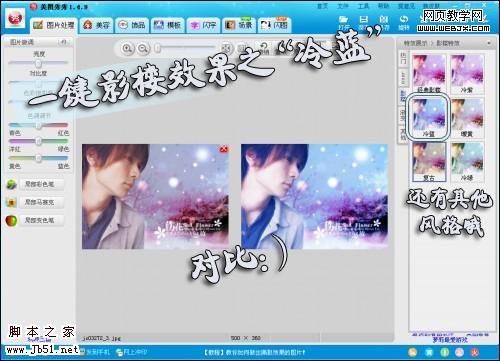500x361 pixels.
Task: Go to the 闪字 tab
Action: [x=203, y=25]
